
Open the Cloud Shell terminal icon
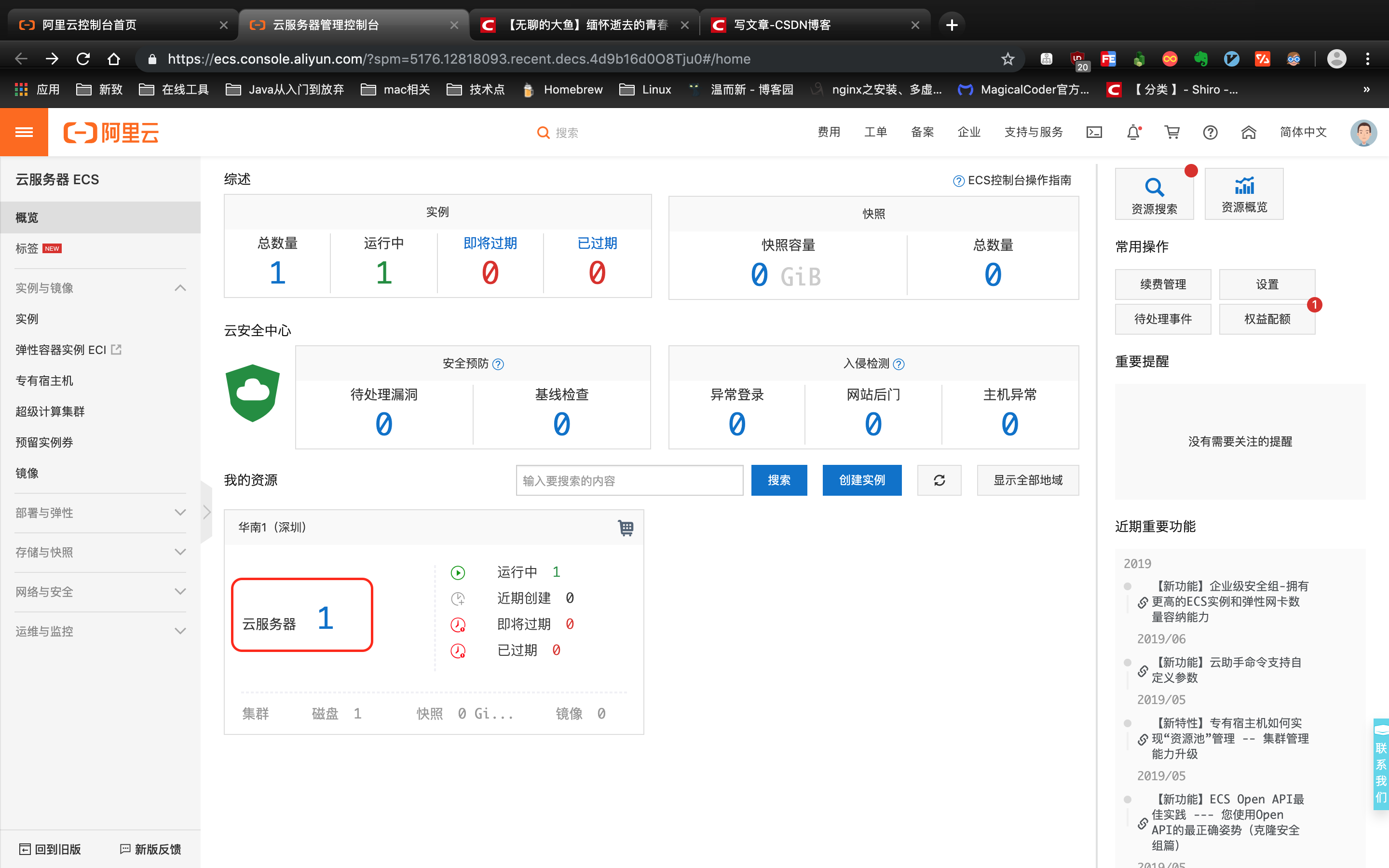click(x=1094, y=133)
